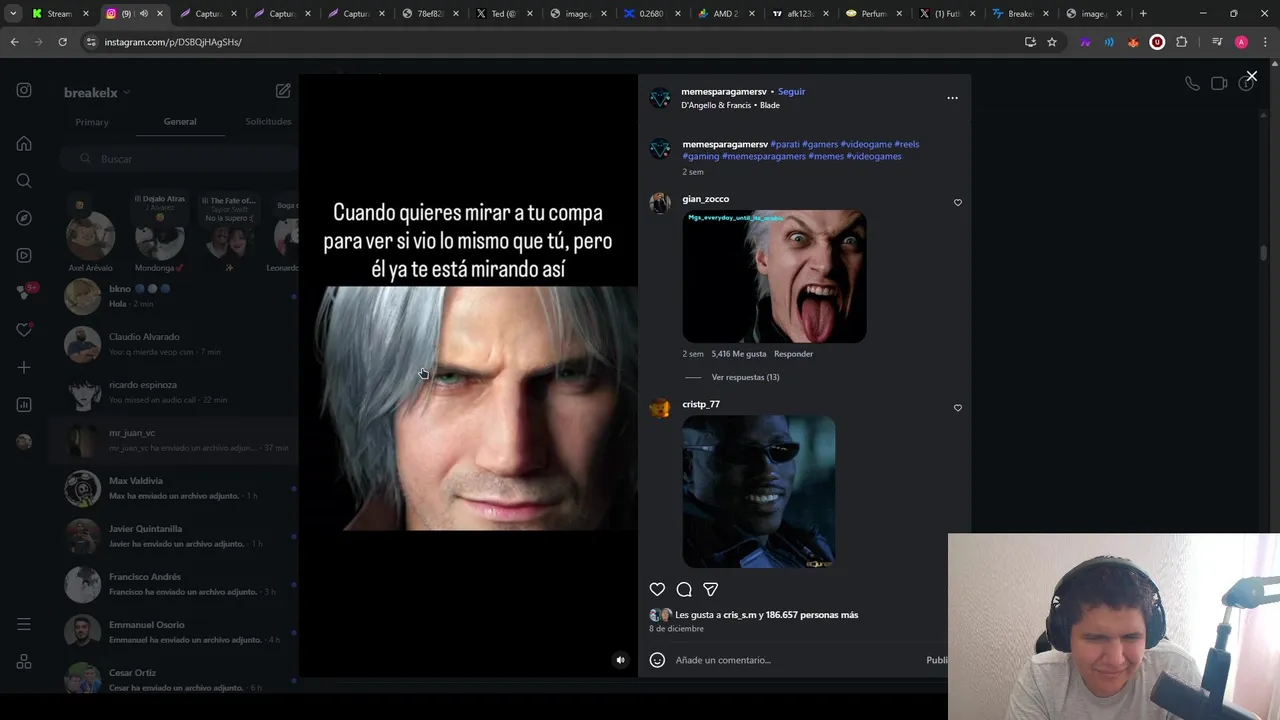
Task: Open the Meta apps grid icon in the sidebar
Action: pos(24,662)
